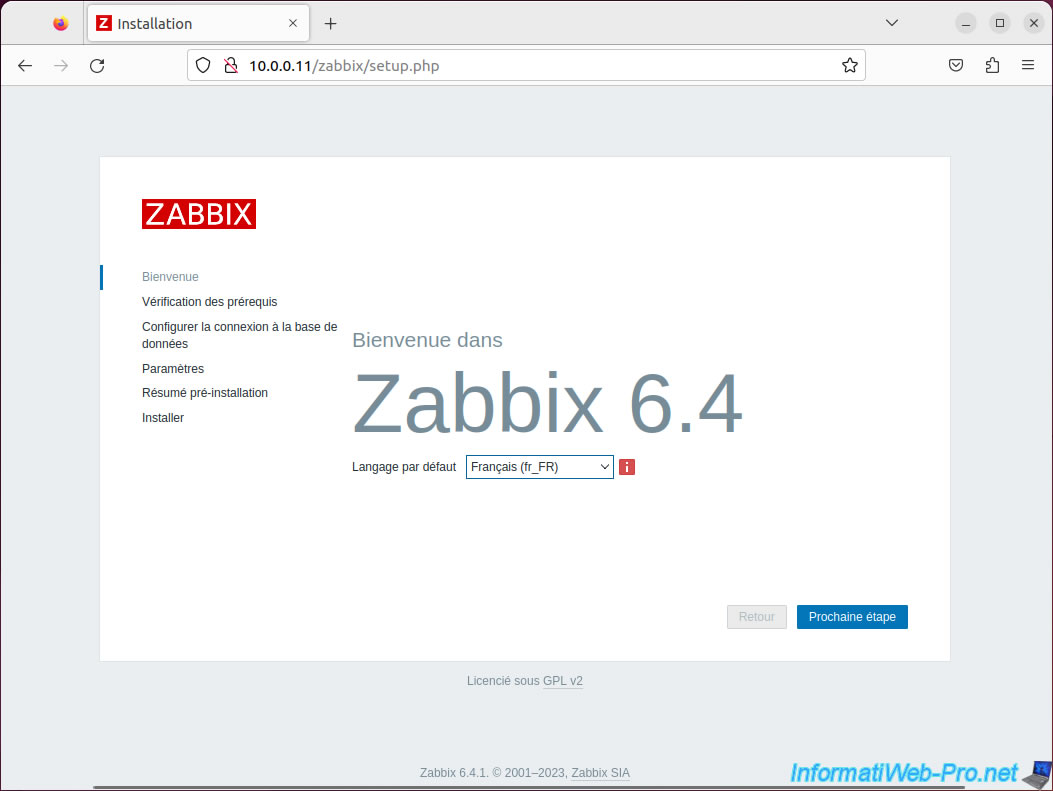Click the red language info icon
Screen dimensions: 1053x791
point(627,467)
